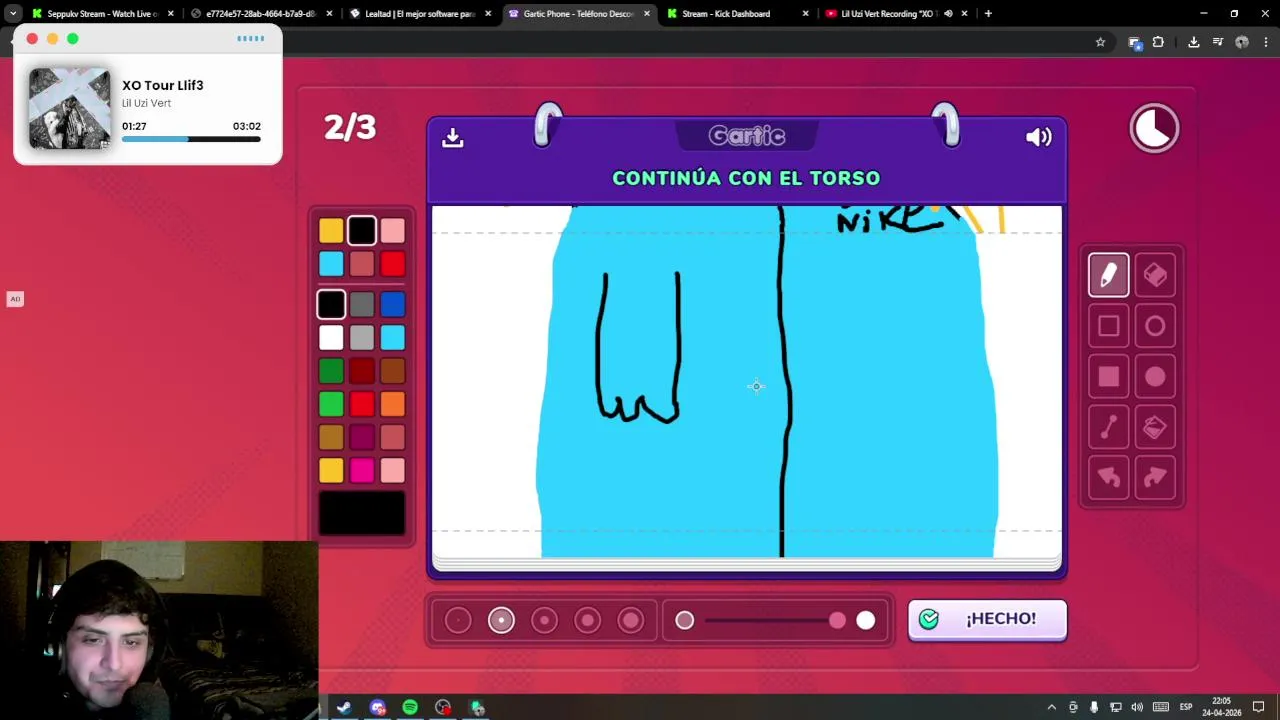Open a new browser tab
The height and width of the screenshot is (720, 1280).
point(988,14)
